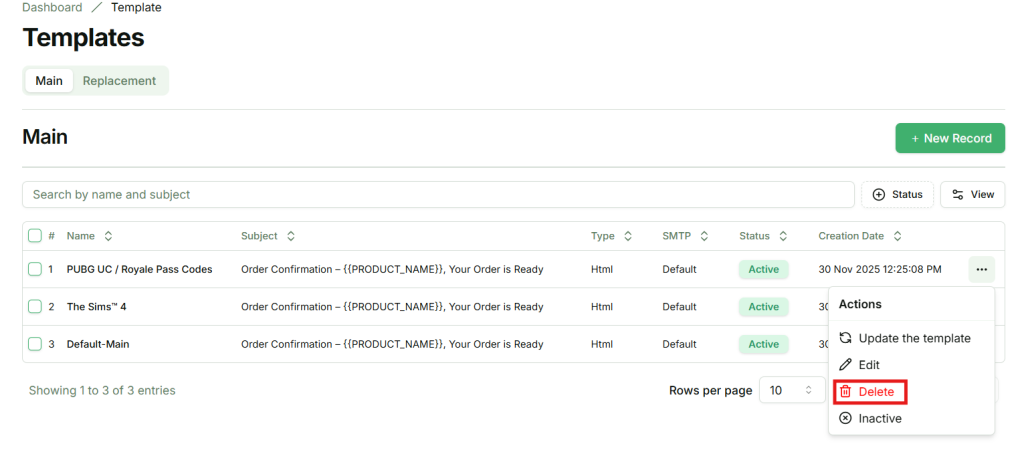
Task: Open the View columns options
Action: (x=972, y=194)
